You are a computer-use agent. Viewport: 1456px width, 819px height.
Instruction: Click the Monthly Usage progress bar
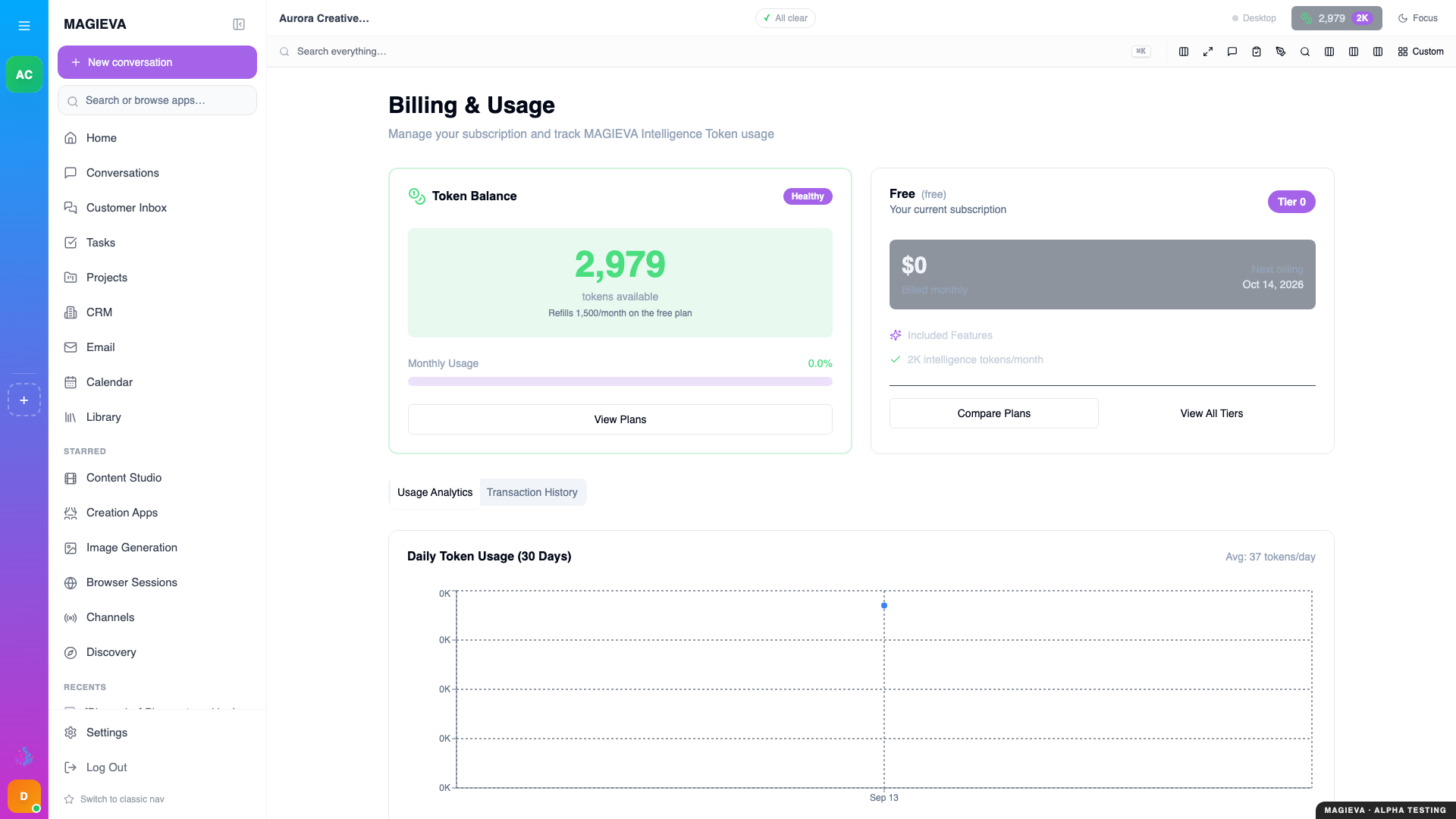(620, 381)
